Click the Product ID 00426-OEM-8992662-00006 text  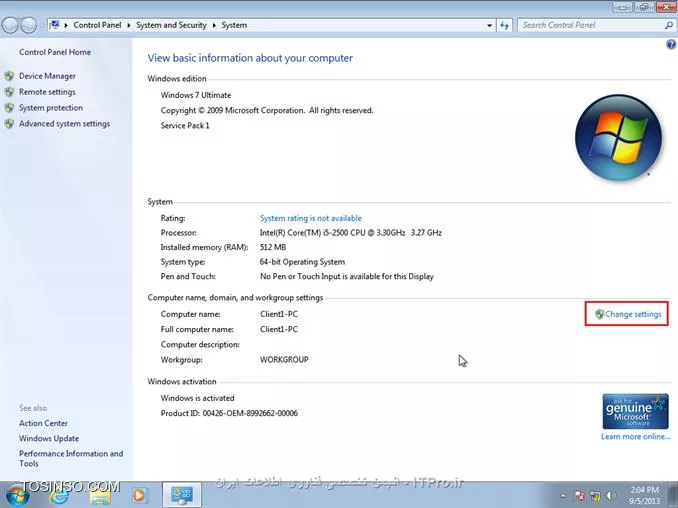click(229, 413)
